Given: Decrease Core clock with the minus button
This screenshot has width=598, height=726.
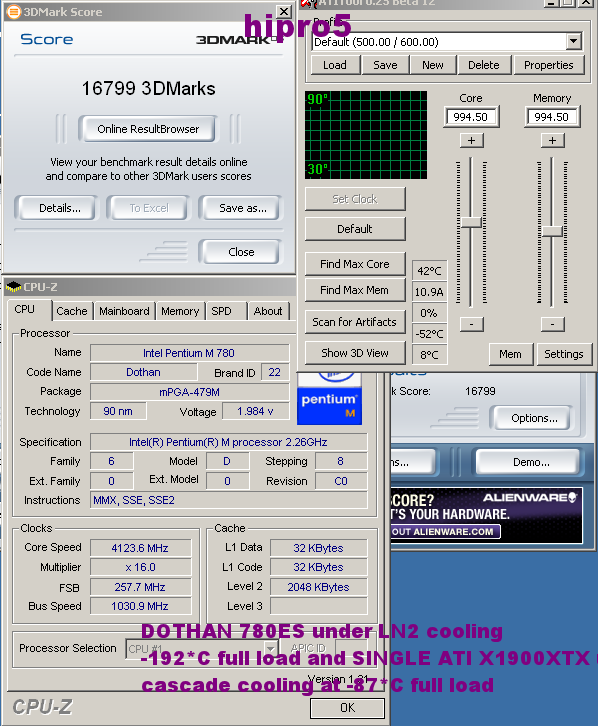Looking at the screenshot, I should [x=472, y=324].
